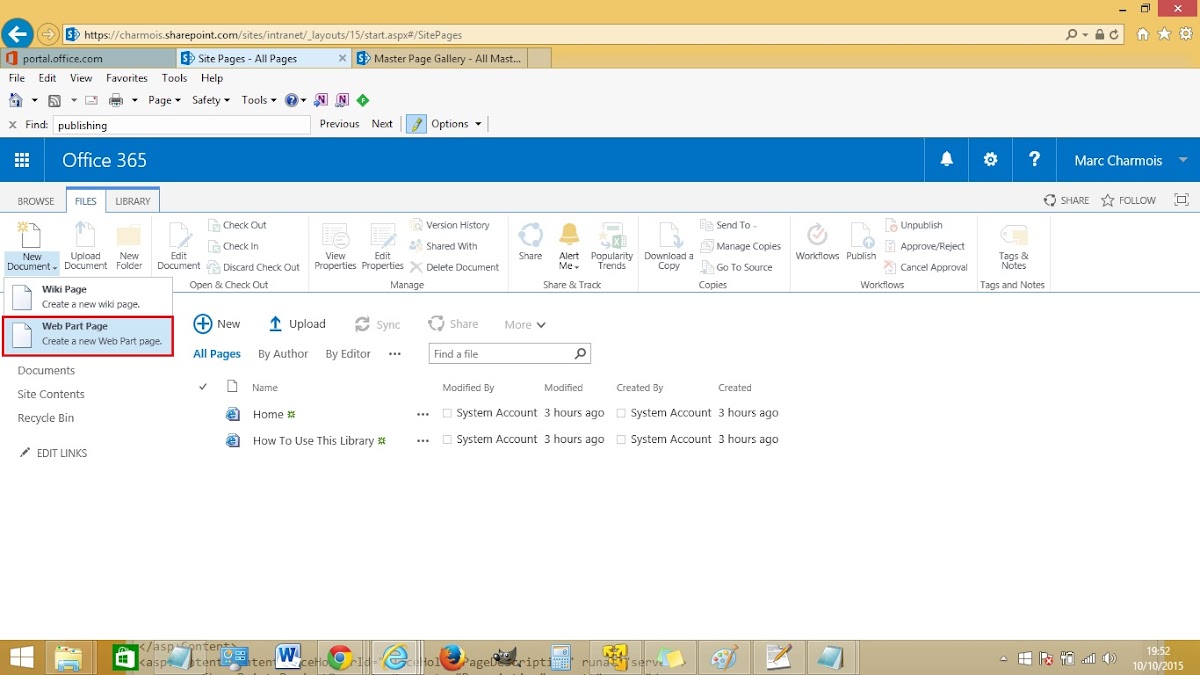Toggle the select-all checkmark column header

coord(203,387)
